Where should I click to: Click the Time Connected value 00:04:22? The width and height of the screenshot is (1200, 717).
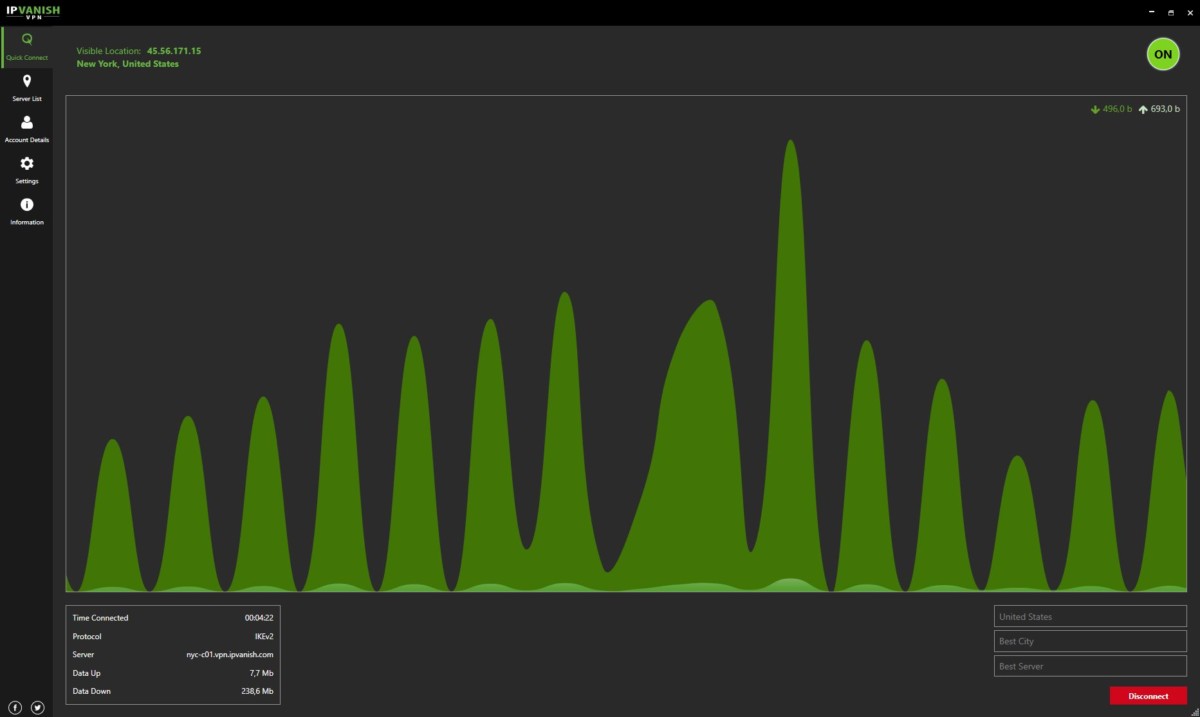[x=259, y=618]
